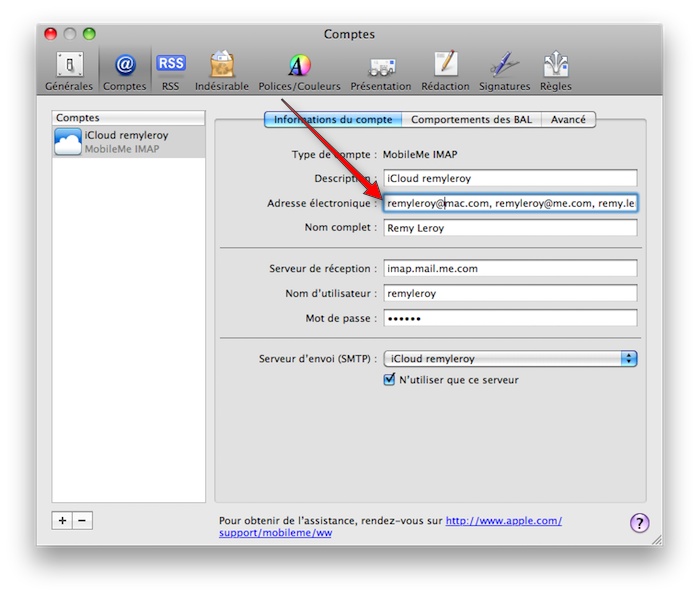Open the Polices/Couleurs preferences
This screenshot has height=596, width=700.
tap(300, 71)
